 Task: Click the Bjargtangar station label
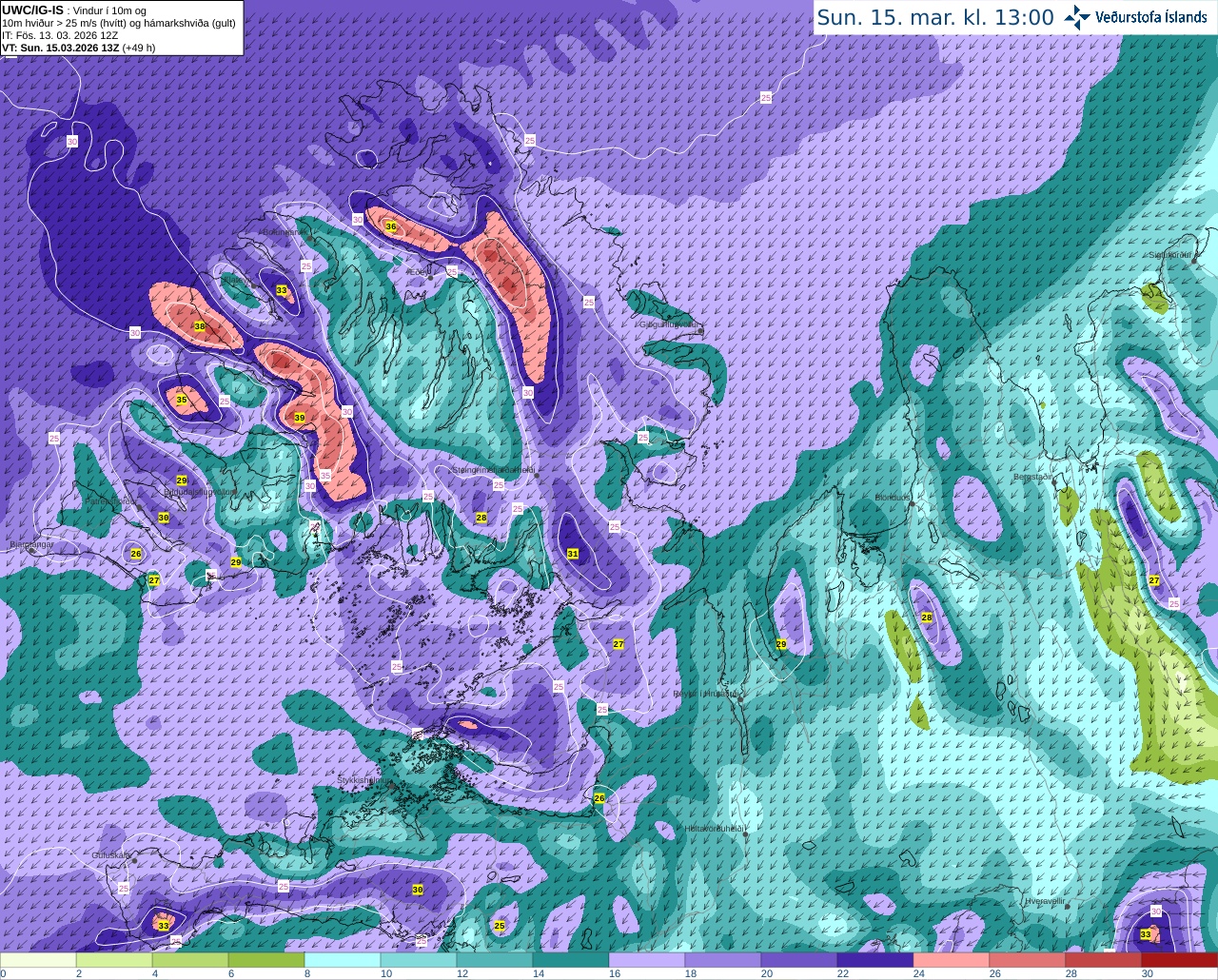(x=31, y=545)
